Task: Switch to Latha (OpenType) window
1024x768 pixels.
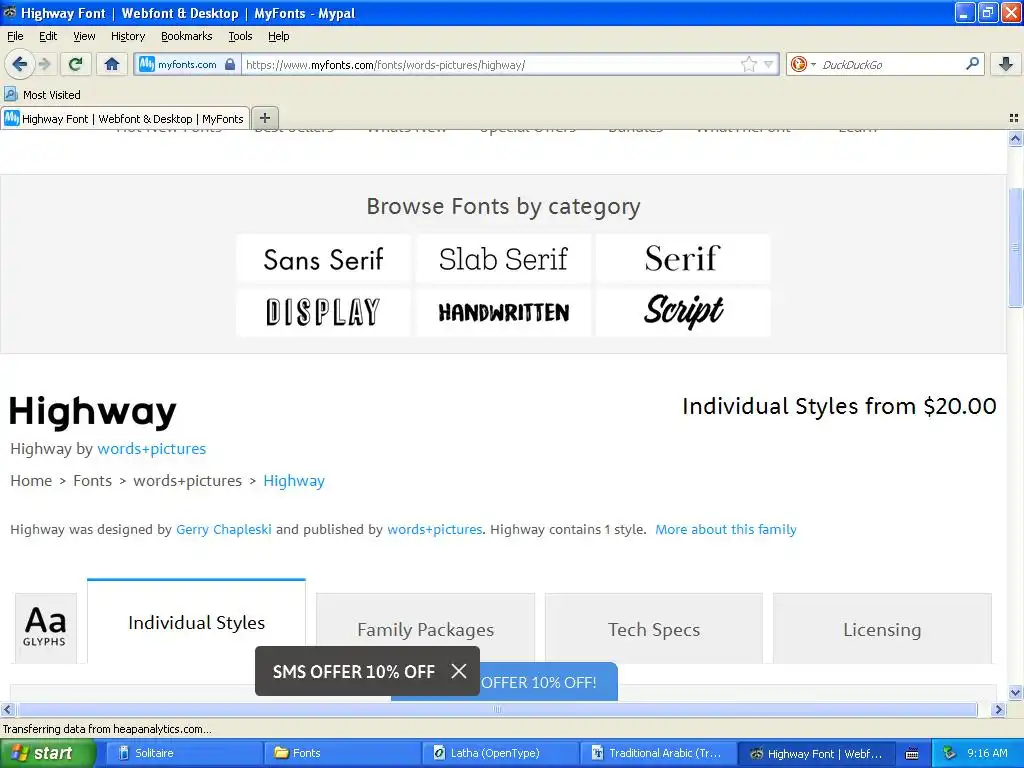Action: 502,753
